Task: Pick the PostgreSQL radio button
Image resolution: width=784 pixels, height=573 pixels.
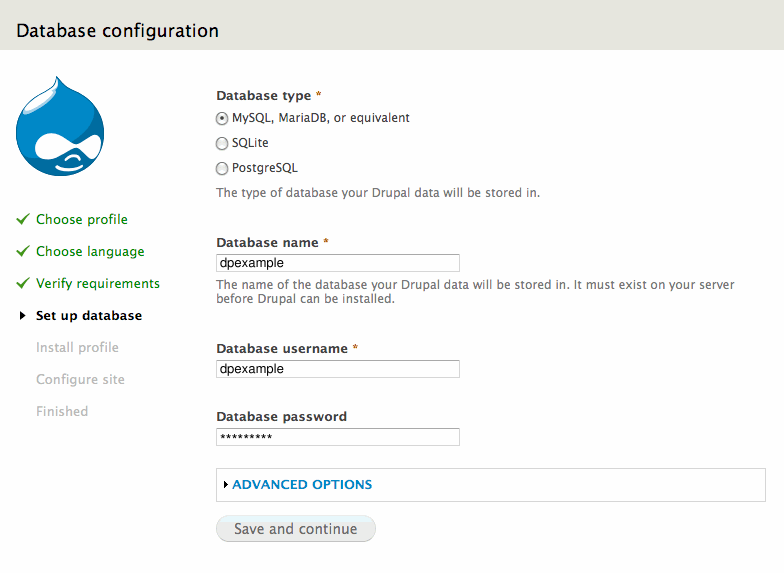Action: [x=222, y=168]
